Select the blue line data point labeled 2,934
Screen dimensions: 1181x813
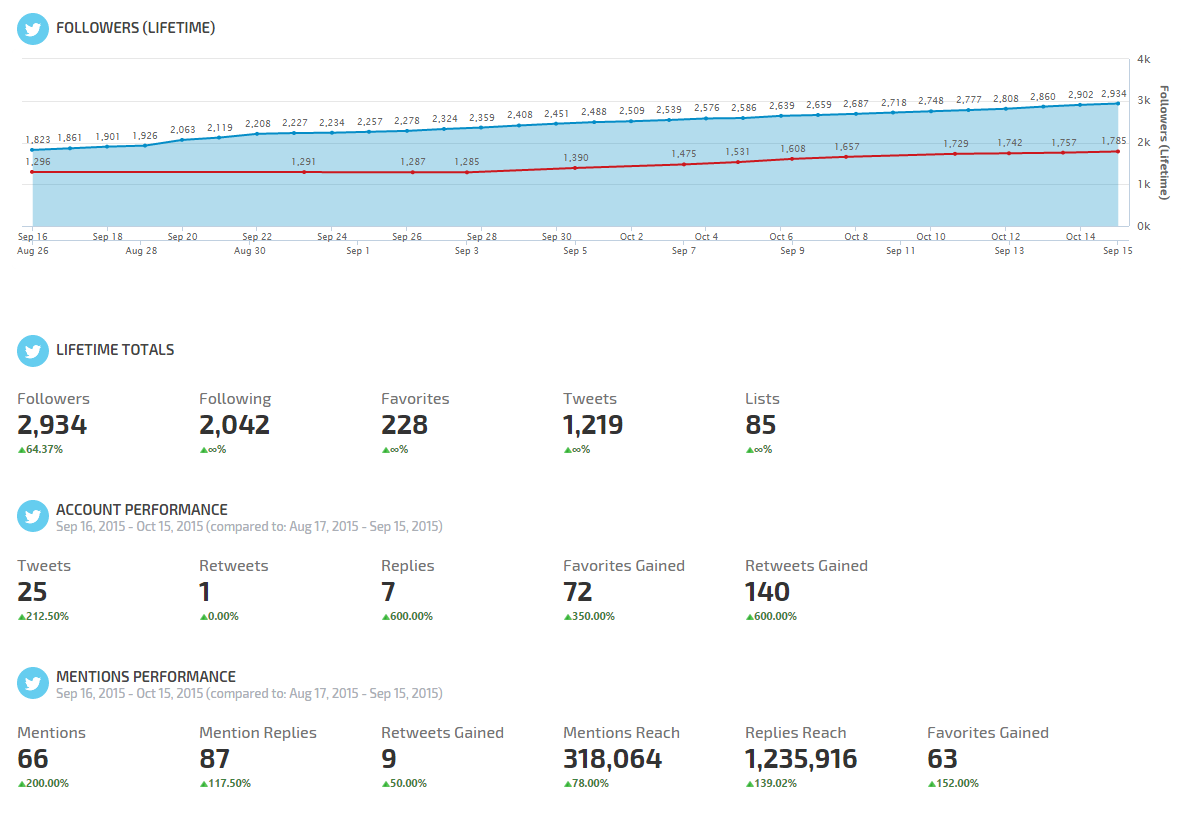[1117, 103]
